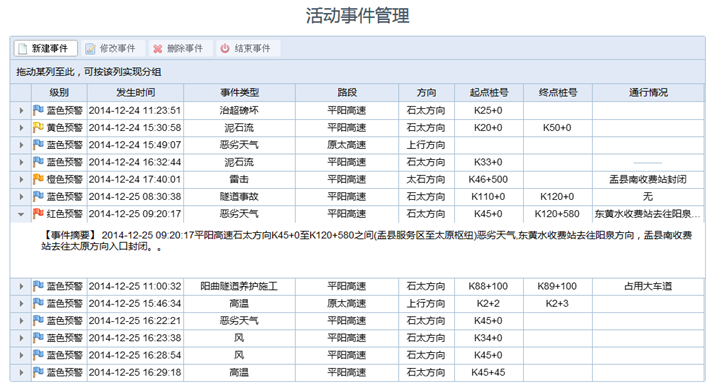Click the blue flag in the 16:29:18 row
This screenshot has height=388, width=714.
pyautogui.click(x=38, y=373)
